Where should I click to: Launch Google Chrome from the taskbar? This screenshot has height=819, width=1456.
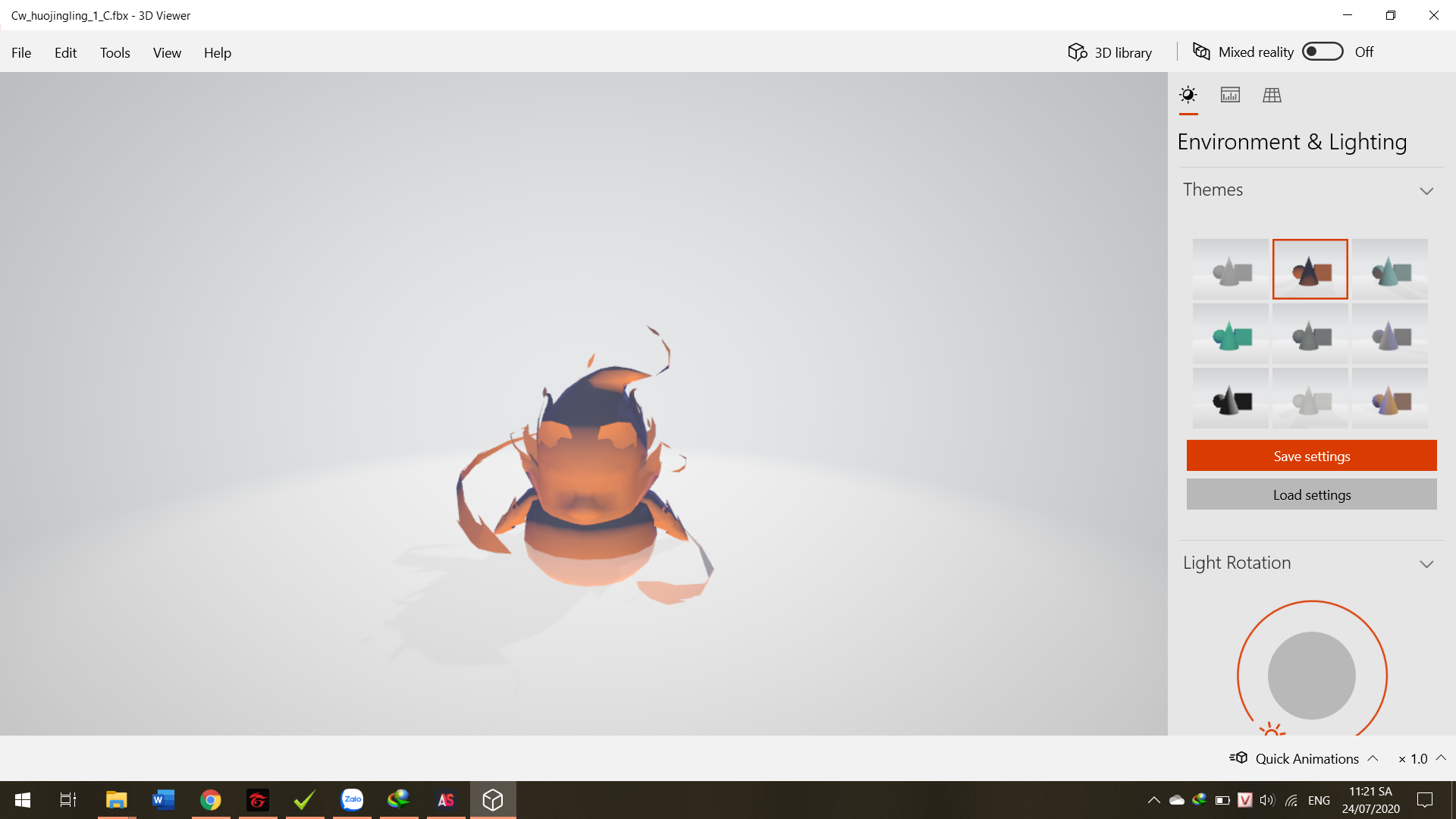[210, 799]
